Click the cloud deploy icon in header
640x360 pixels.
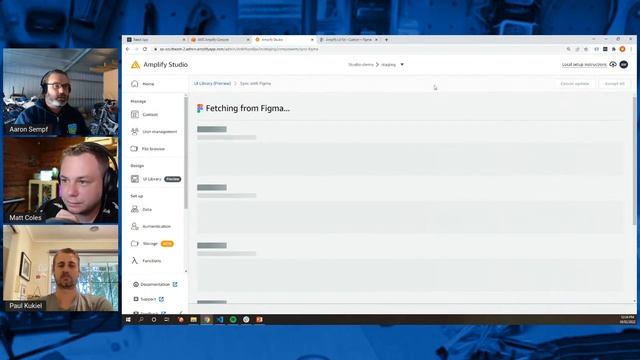[x=613, y=64]
